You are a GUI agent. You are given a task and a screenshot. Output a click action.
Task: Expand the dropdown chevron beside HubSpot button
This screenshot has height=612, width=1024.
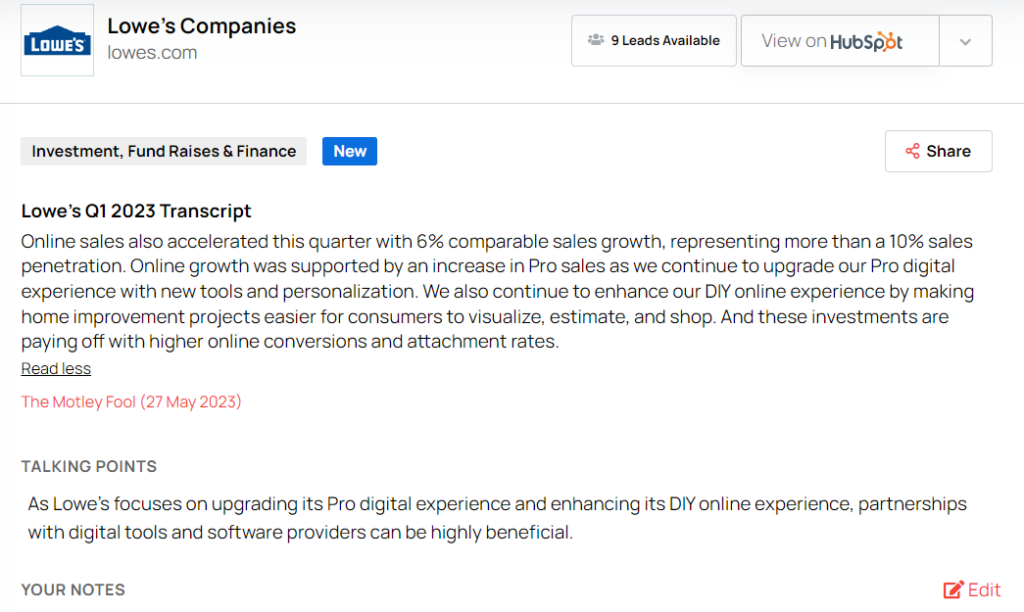(x=965, y=41)
